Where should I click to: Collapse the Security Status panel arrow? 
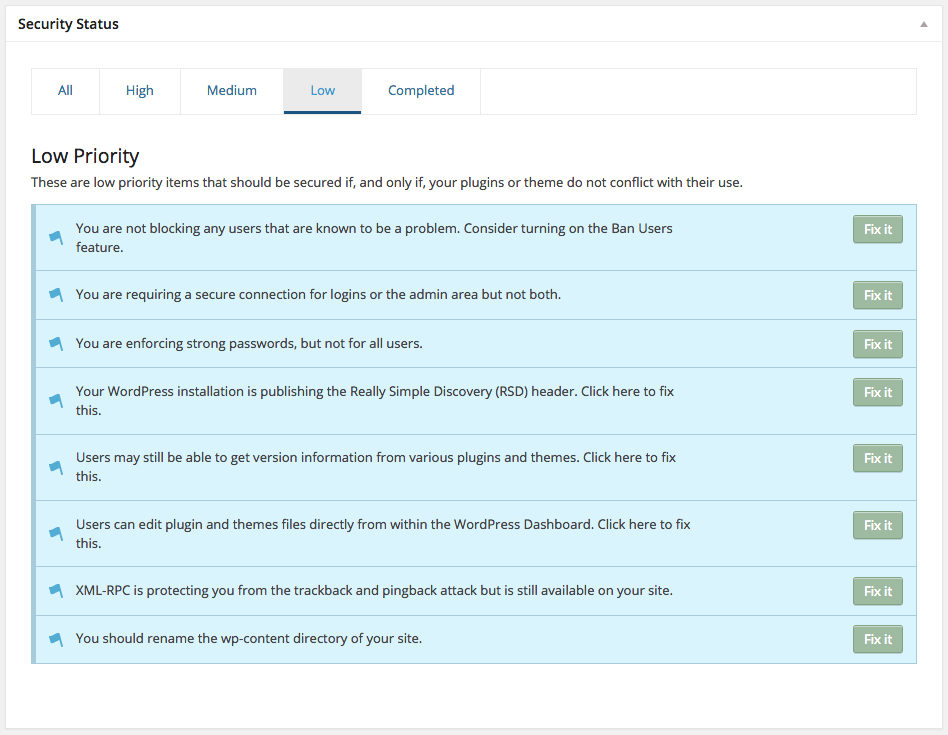tap(923, 24)
